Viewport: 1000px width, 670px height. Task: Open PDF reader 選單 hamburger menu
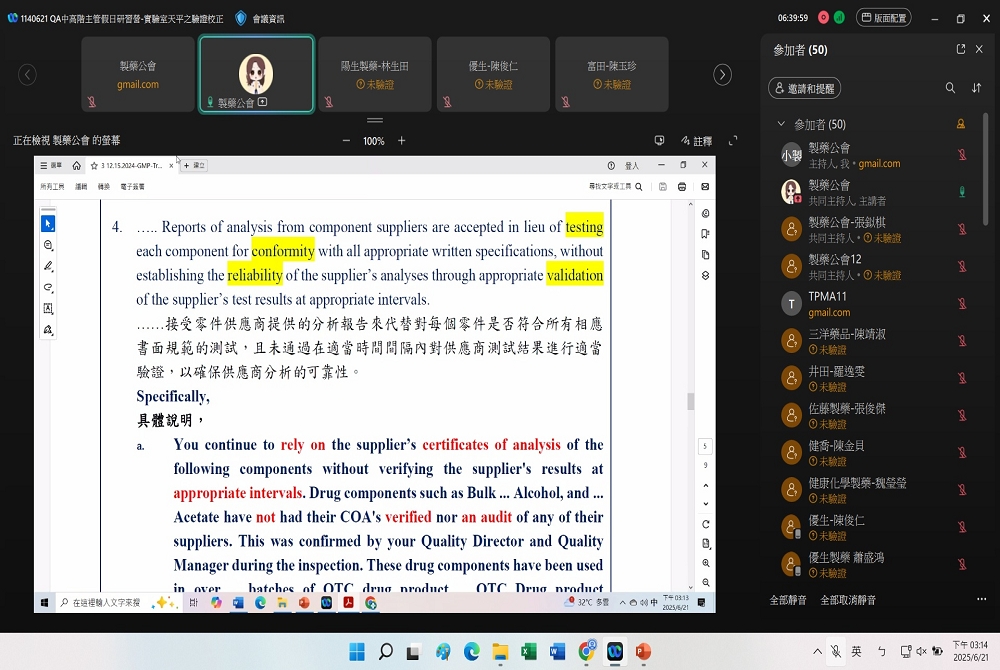51,165
